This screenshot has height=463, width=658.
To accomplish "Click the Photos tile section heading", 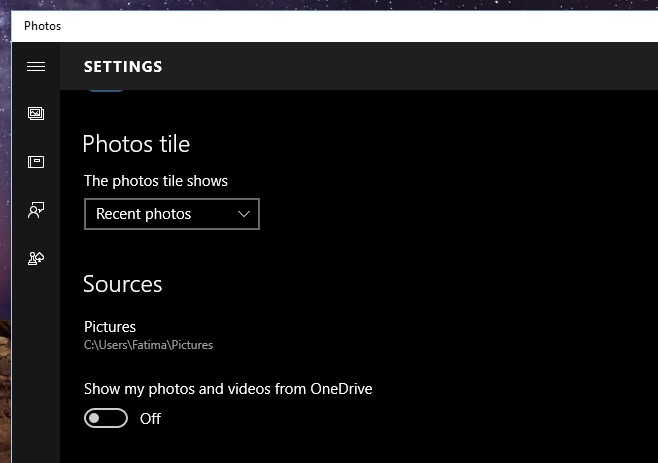I will pos(136,144).
